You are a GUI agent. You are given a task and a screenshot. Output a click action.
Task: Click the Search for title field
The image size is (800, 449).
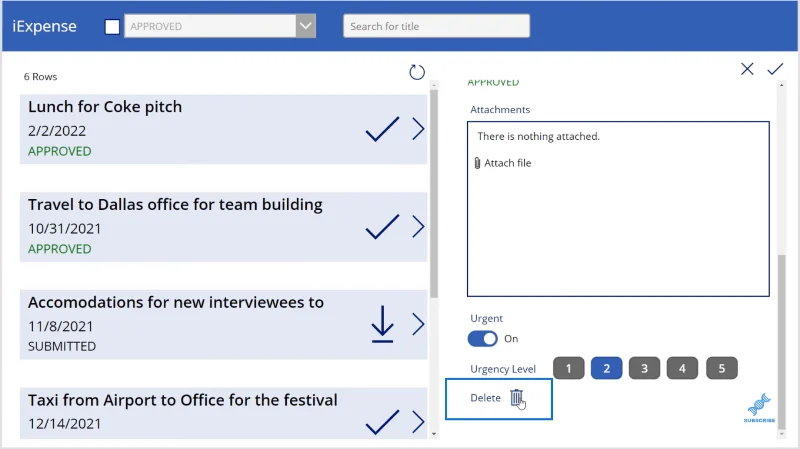(x=436, y=26)
